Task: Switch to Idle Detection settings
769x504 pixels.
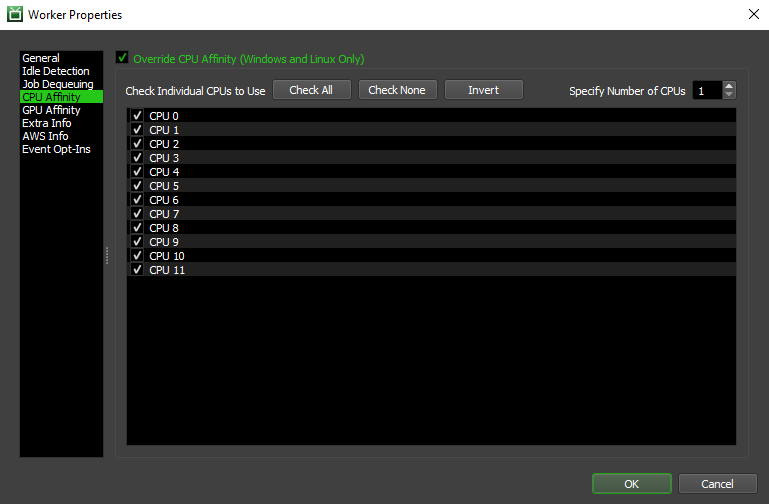Action: click(x=56, y=71)
